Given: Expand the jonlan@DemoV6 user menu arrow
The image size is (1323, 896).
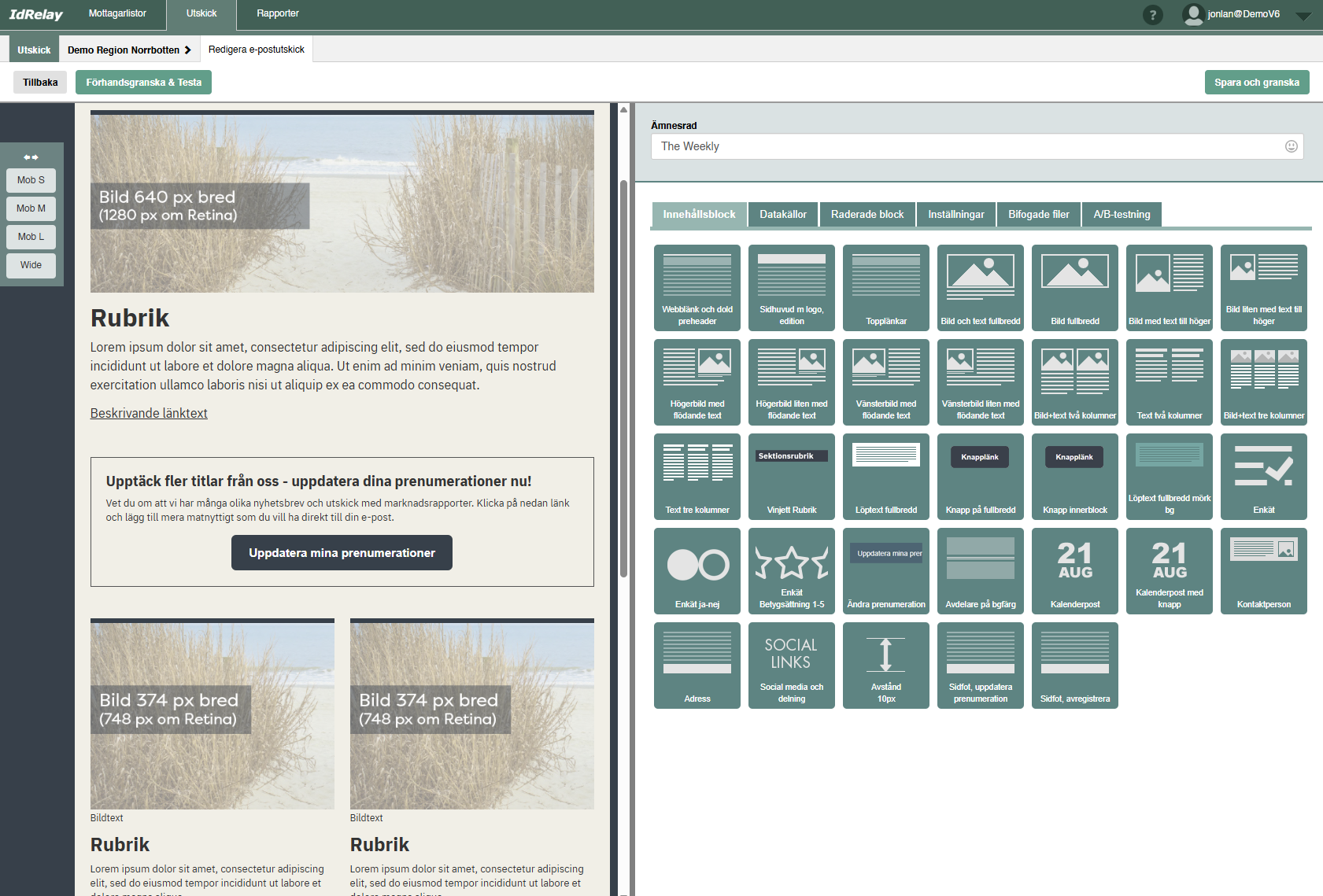Looking at the screenshot, I should pos(1303,16).
